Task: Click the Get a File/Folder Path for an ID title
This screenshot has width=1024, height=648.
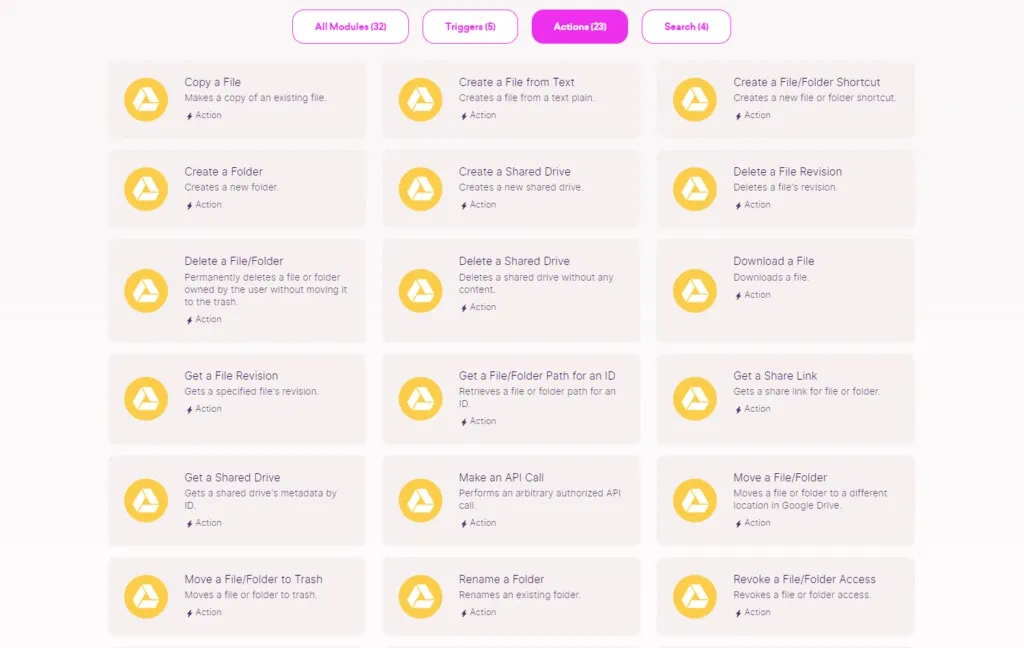Action: [537, 376]
